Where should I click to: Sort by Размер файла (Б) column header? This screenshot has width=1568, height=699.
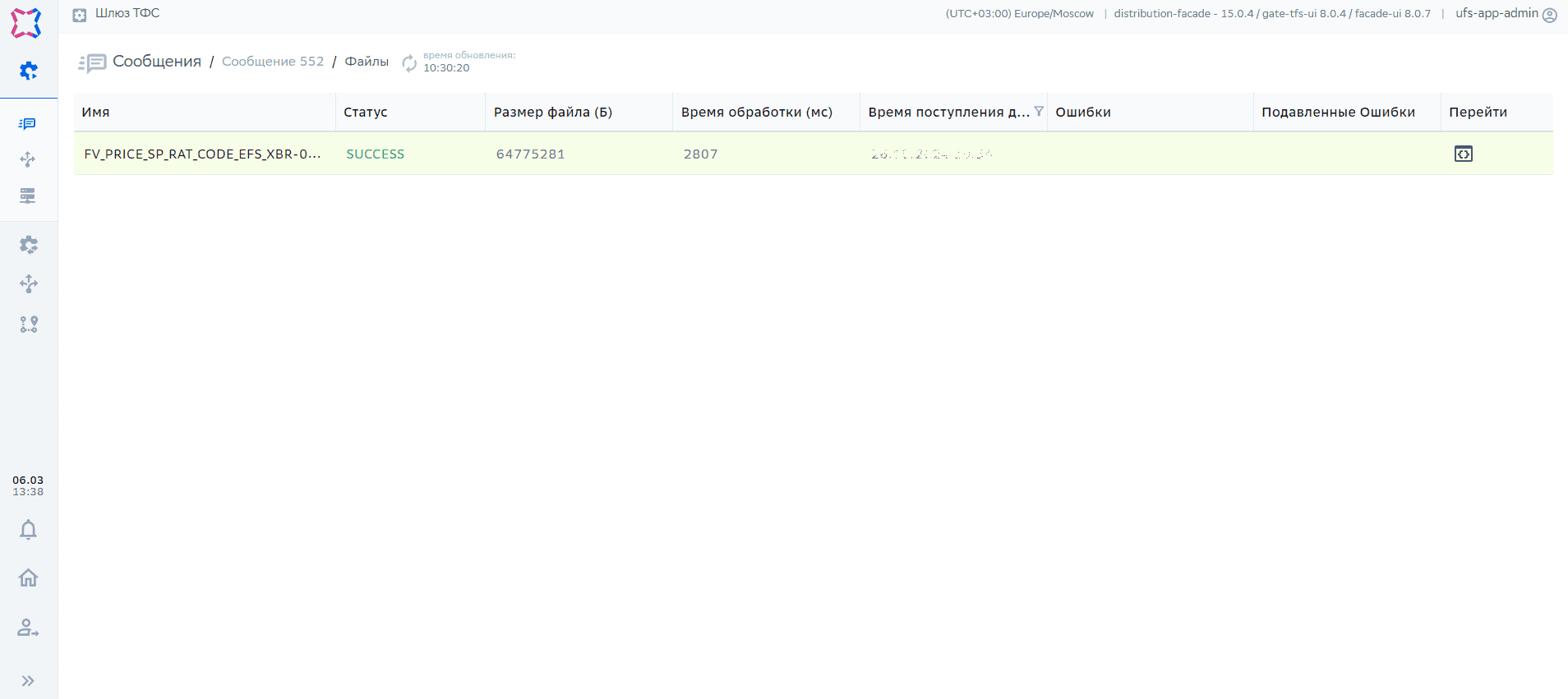click(x=552, y=113)
